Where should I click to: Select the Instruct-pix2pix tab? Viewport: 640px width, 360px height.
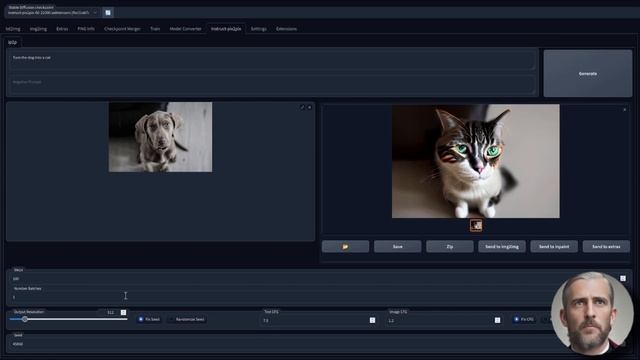pyautogui.click(x=226, y=29)
